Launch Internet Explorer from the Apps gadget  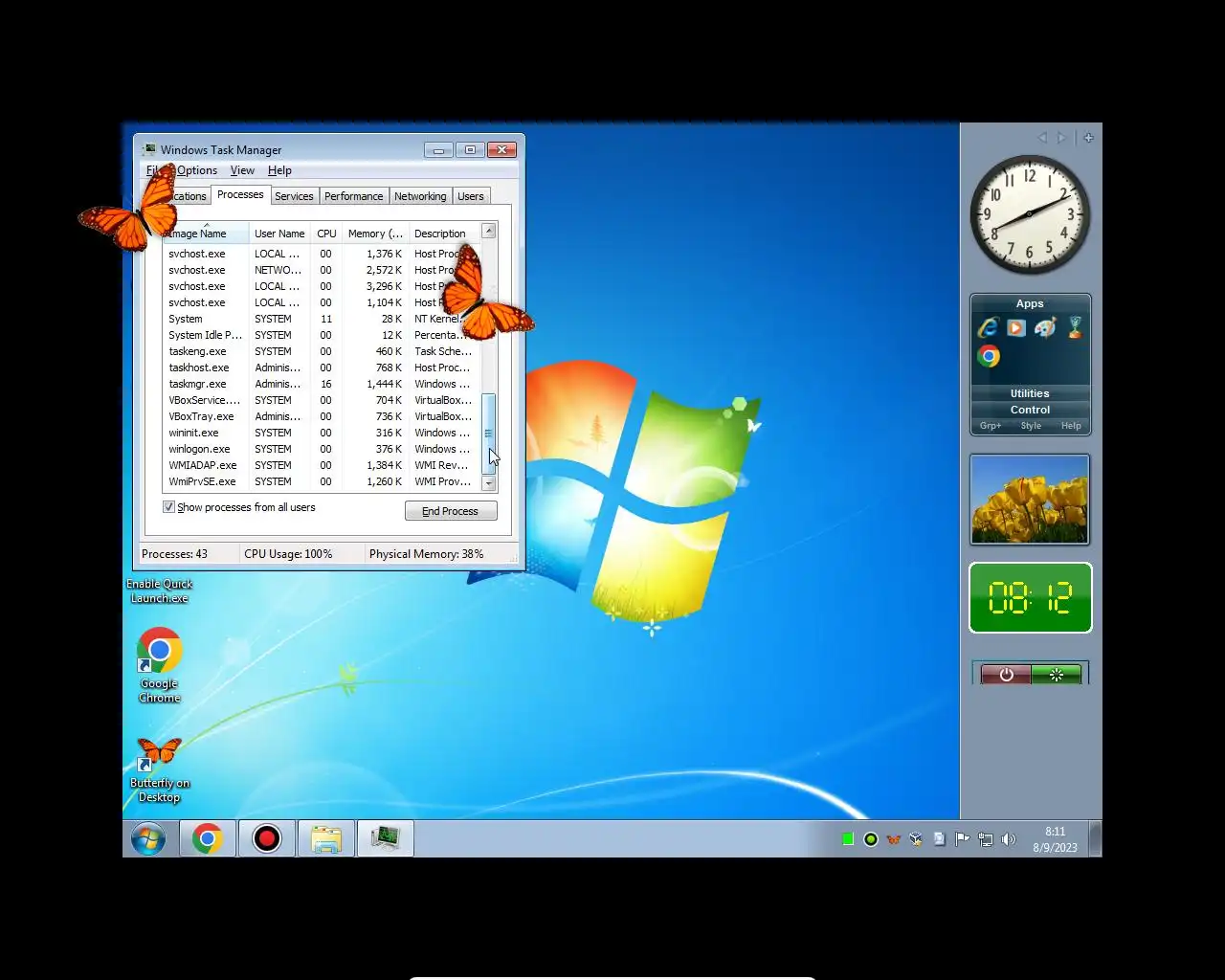tap(988, 328)
